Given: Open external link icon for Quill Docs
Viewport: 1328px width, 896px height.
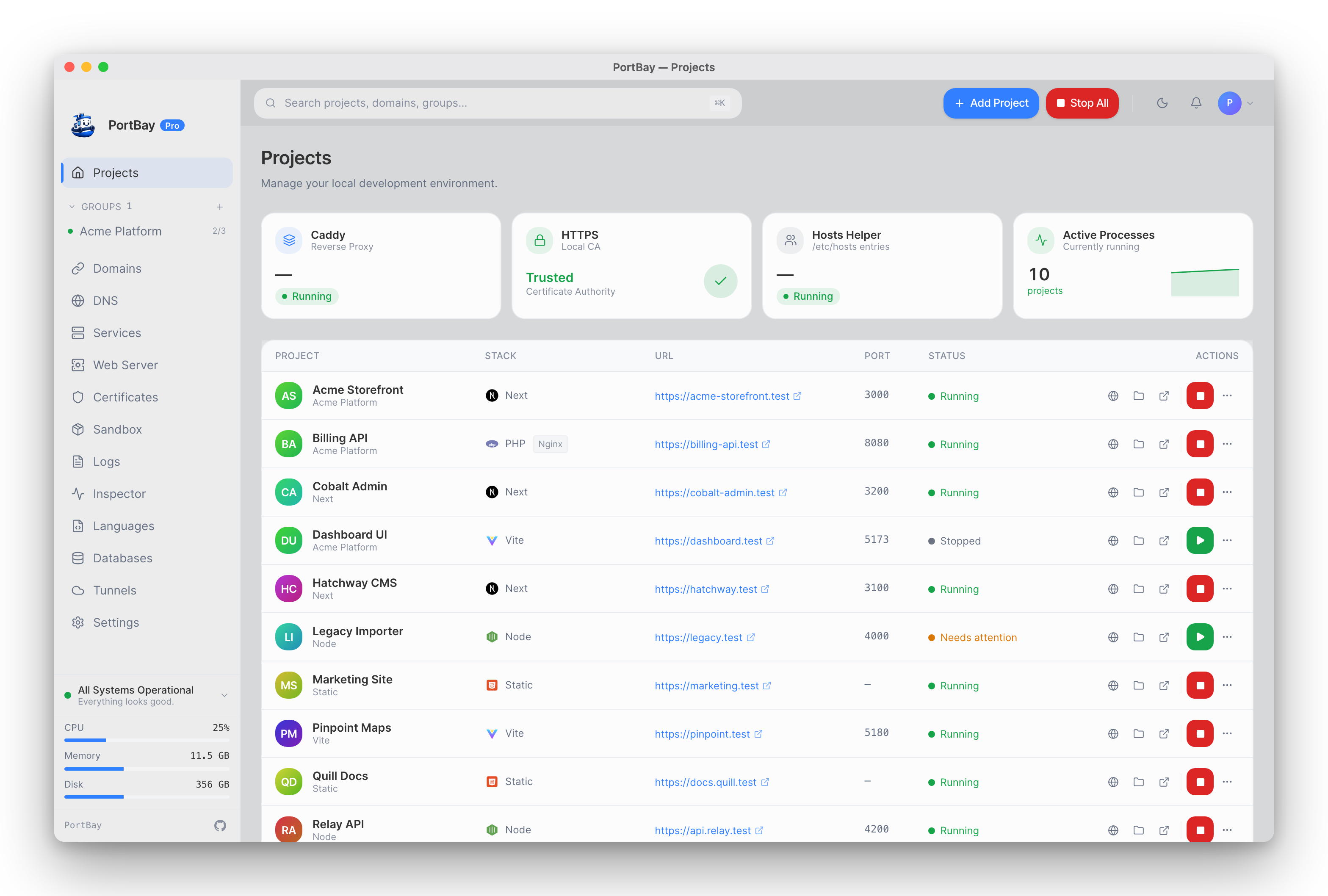Looking at the screenshot, I should pyautogui.click(x=1164, y=782).
